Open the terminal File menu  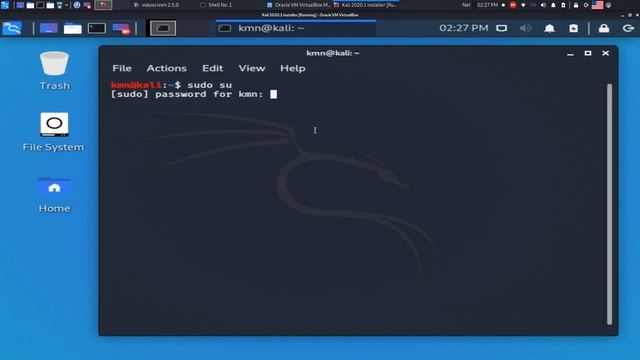(x=122, y=68)
